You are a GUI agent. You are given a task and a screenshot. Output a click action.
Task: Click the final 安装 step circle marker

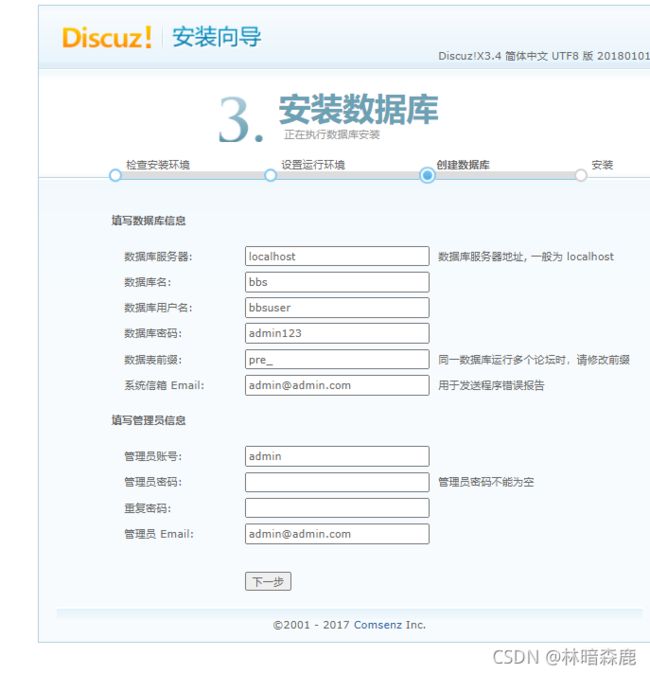[581, 175]
